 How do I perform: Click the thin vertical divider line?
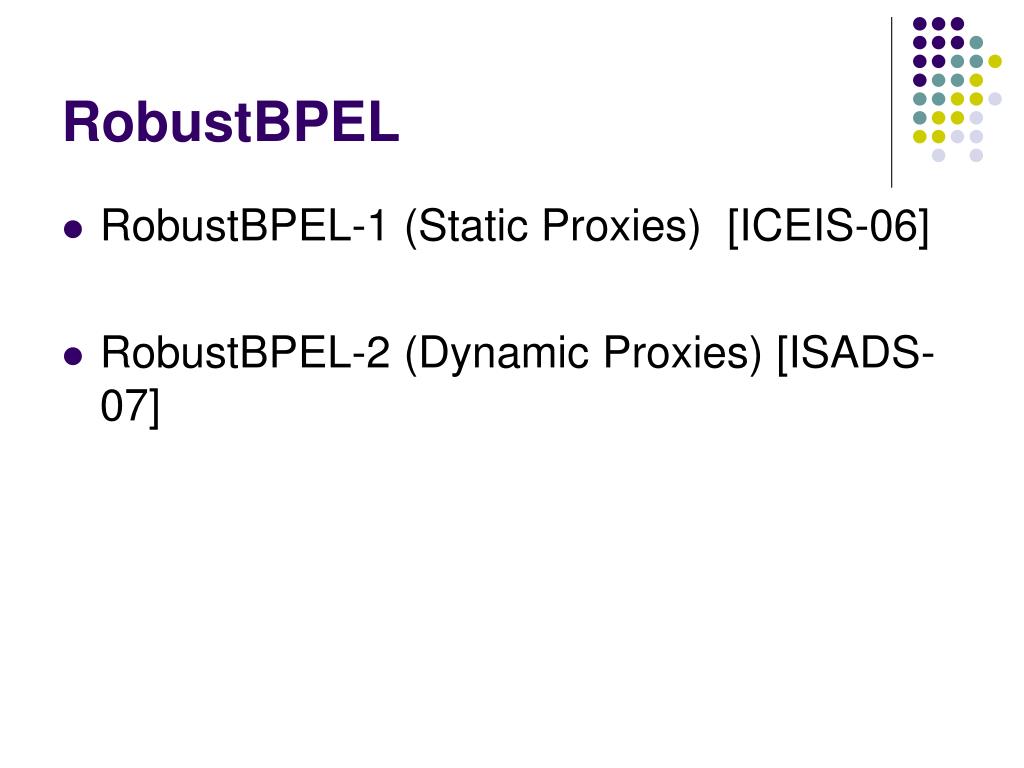click(x=891, y=103)
